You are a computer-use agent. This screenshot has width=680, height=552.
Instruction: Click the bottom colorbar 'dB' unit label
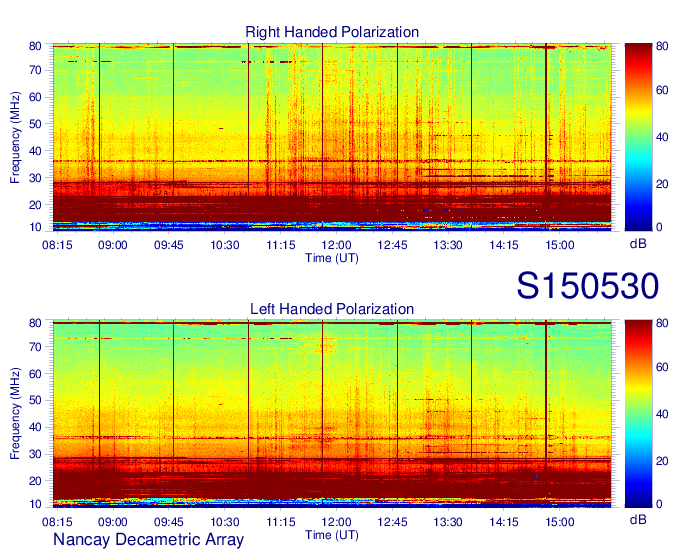tap(638, 519)
